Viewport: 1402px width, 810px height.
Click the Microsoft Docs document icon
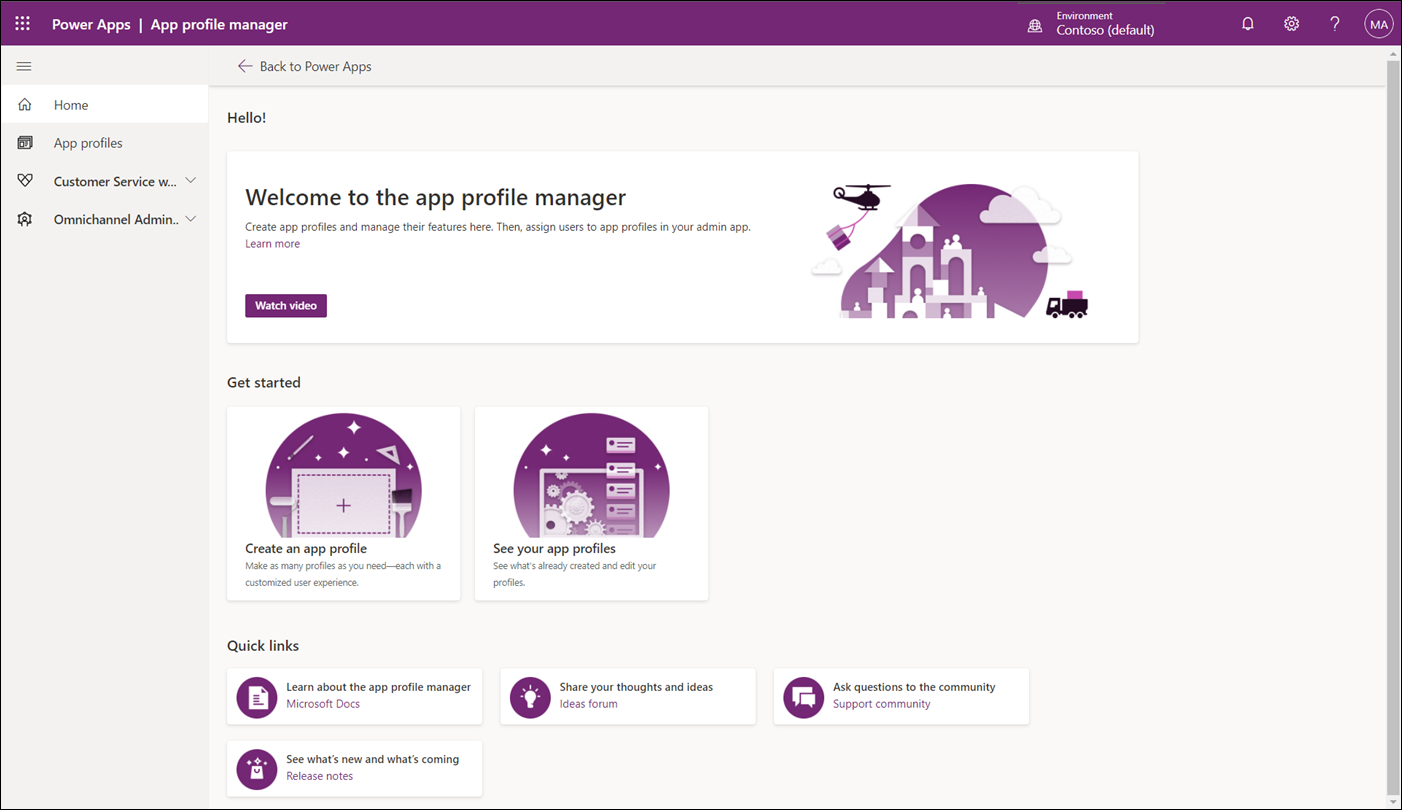(257, 697)
